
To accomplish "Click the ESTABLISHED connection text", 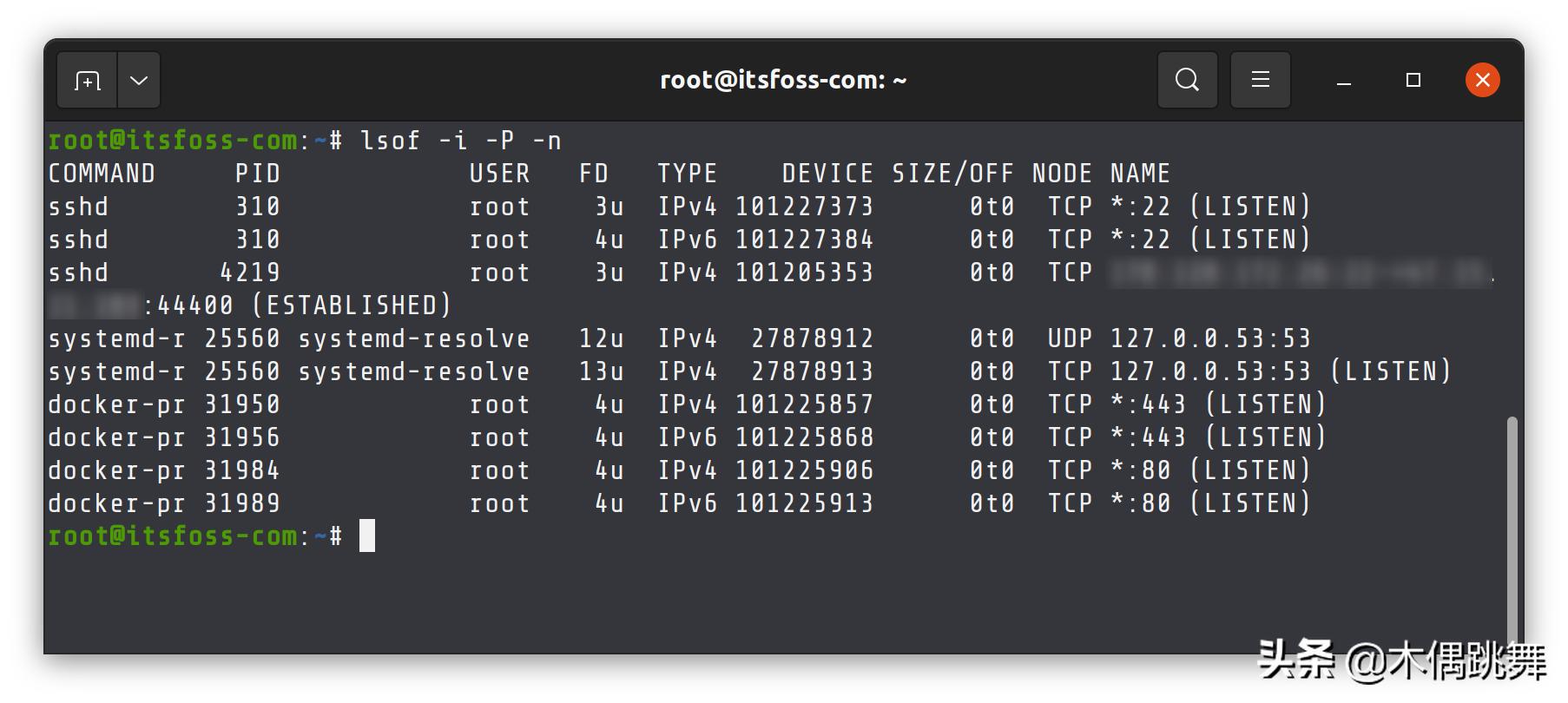I will [x=352, y=306].
